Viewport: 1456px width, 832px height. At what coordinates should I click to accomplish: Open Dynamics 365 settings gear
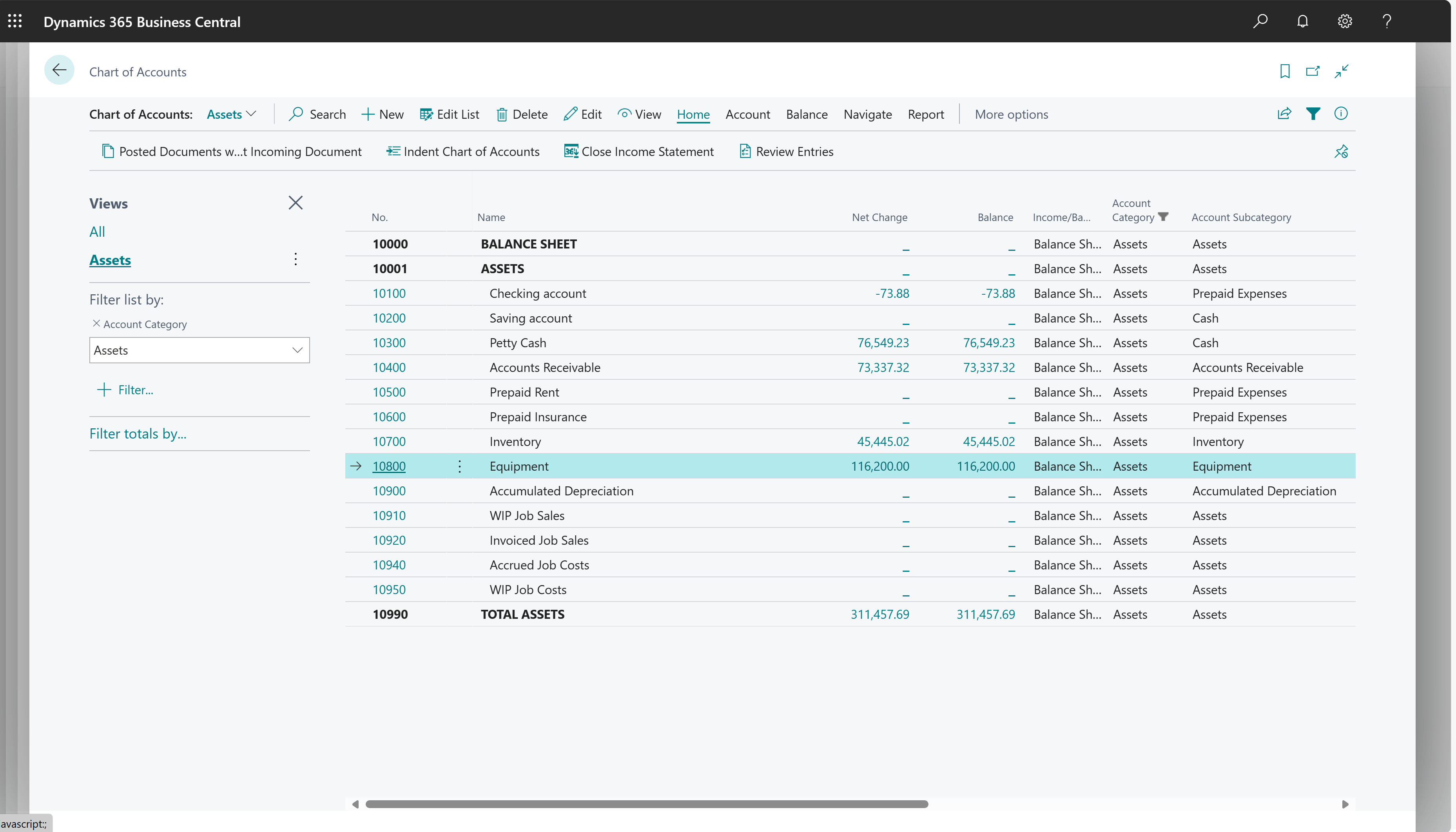pyautogui.click(x=1345, y=21)
